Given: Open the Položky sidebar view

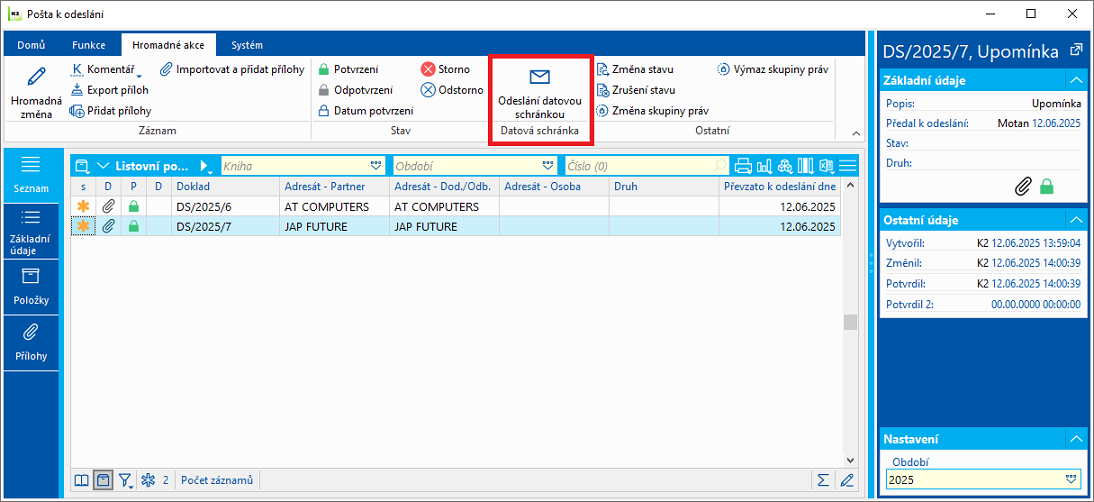Looking at the screenshot, I should (x=31, y=287).
